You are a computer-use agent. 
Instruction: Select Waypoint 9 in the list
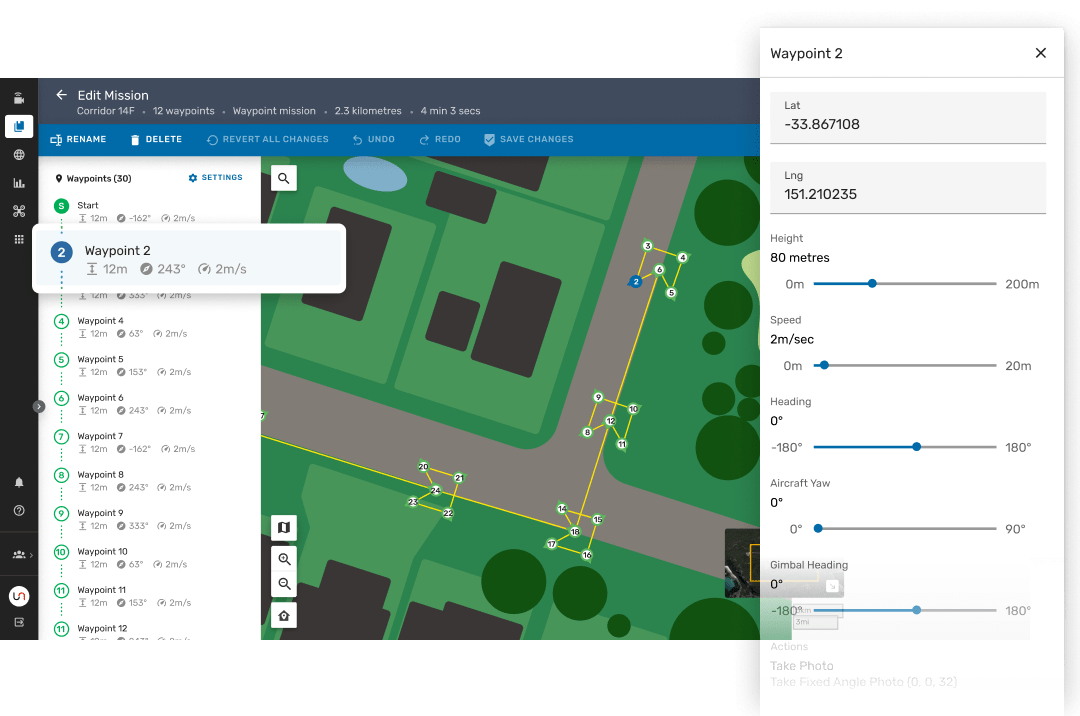[149, 520]
